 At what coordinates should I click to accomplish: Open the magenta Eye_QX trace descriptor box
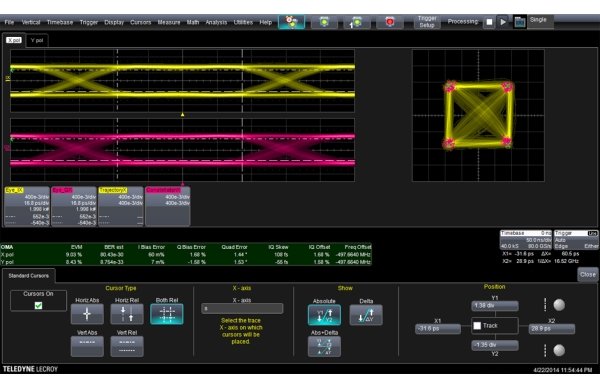(x=74, y=206)
